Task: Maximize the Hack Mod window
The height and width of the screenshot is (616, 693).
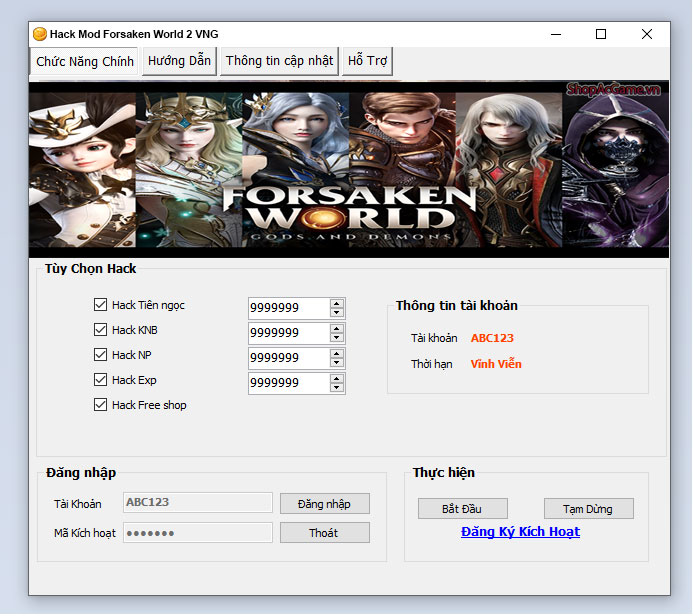Action: tap(601, 34)
